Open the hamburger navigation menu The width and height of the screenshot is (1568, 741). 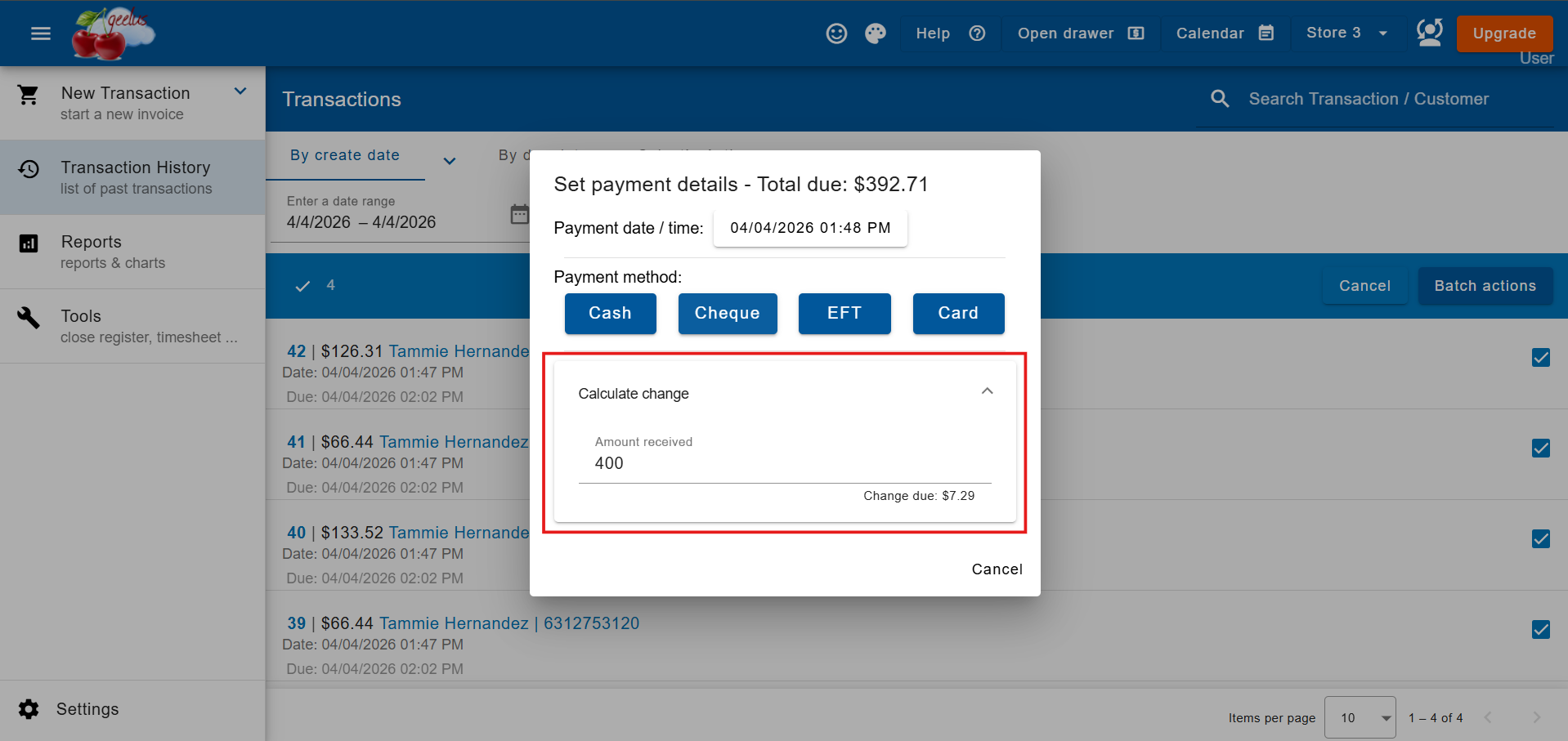coord(40,33)
